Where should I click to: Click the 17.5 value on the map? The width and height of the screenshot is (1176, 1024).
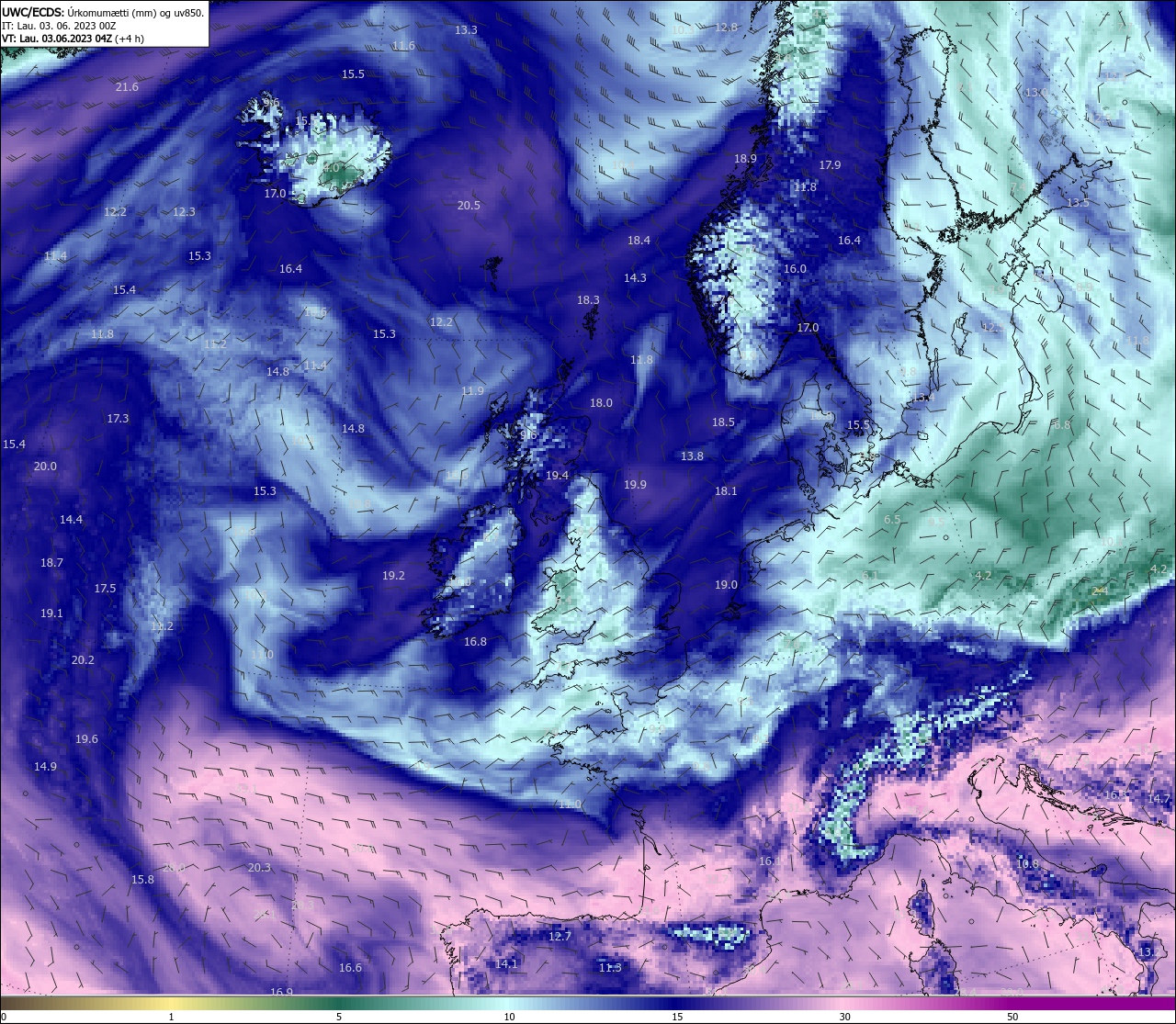(105, 589)
